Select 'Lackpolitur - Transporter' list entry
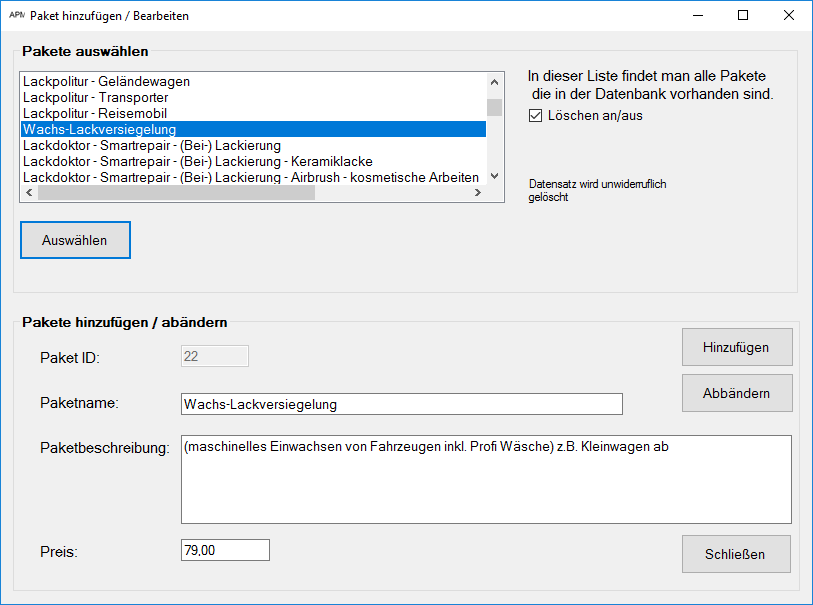This screenshot has height=605, width=813. point(96,97)
